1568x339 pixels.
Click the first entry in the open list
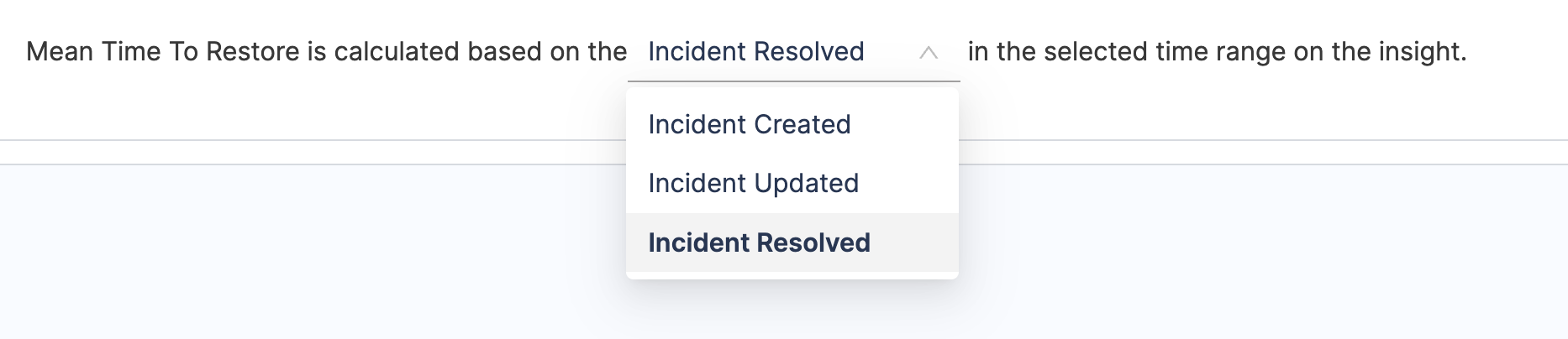coord(749,124)
